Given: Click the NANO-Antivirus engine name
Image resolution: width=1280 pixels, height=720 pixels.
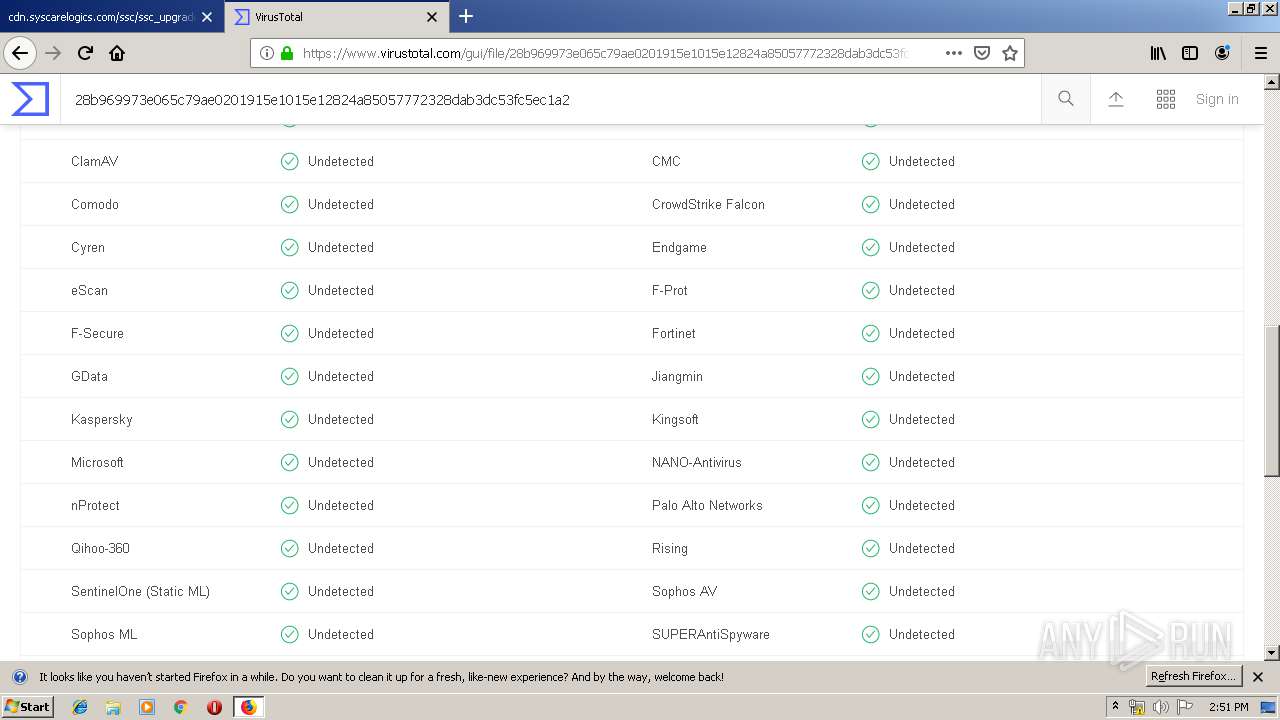Looking at the screenshot, I should [697, 462].
